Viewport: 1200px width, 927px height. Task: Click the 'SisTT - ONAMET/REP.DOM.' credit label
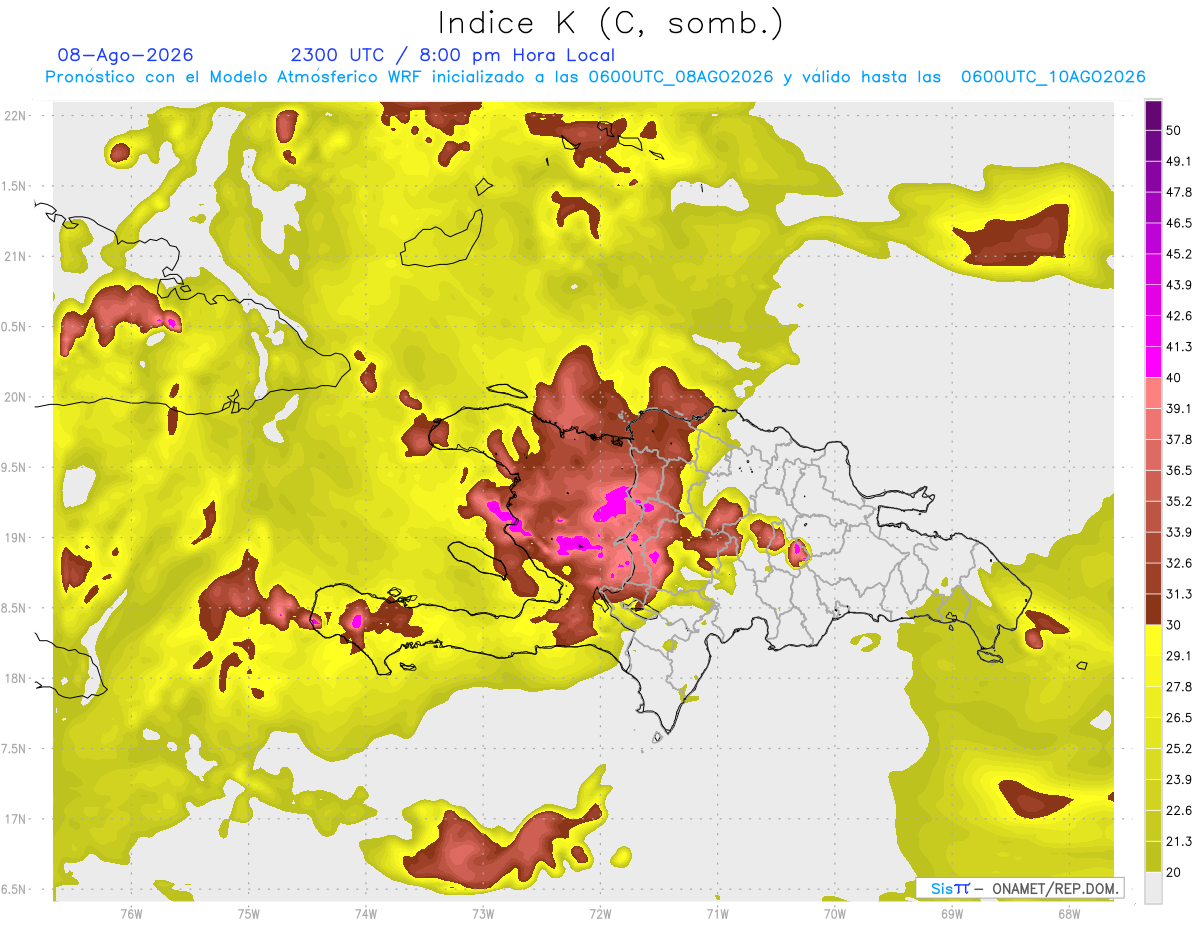tap(1020, 888)
